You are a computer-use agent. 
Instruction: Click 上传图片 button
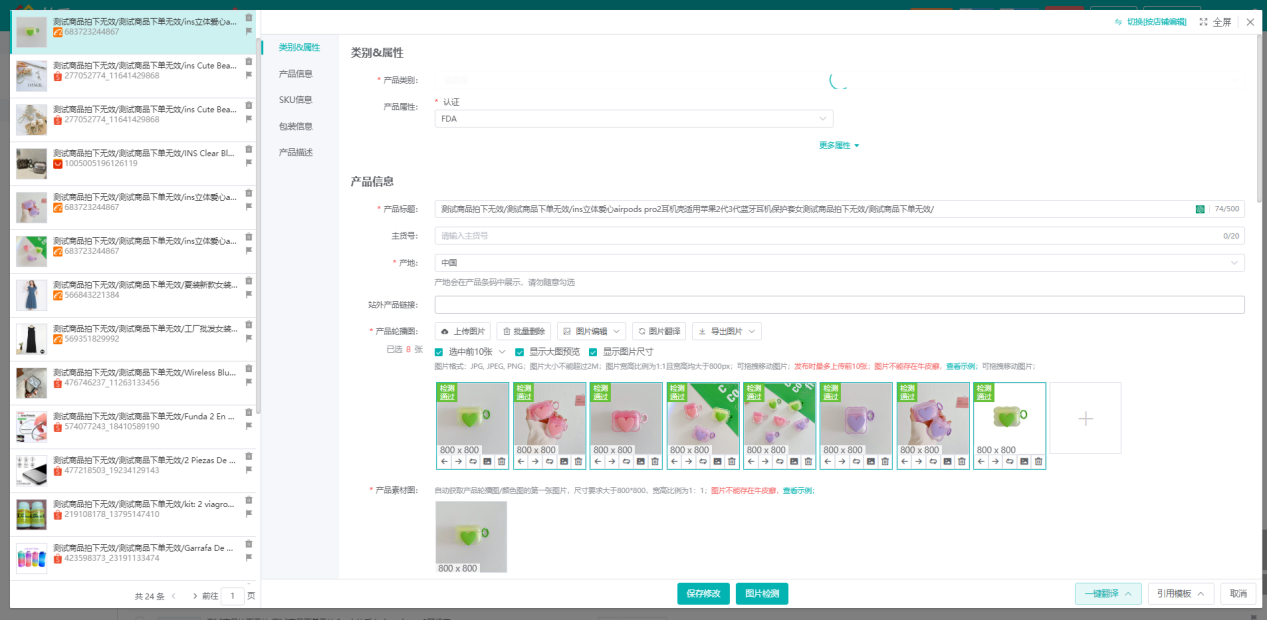tap(463, 331)
